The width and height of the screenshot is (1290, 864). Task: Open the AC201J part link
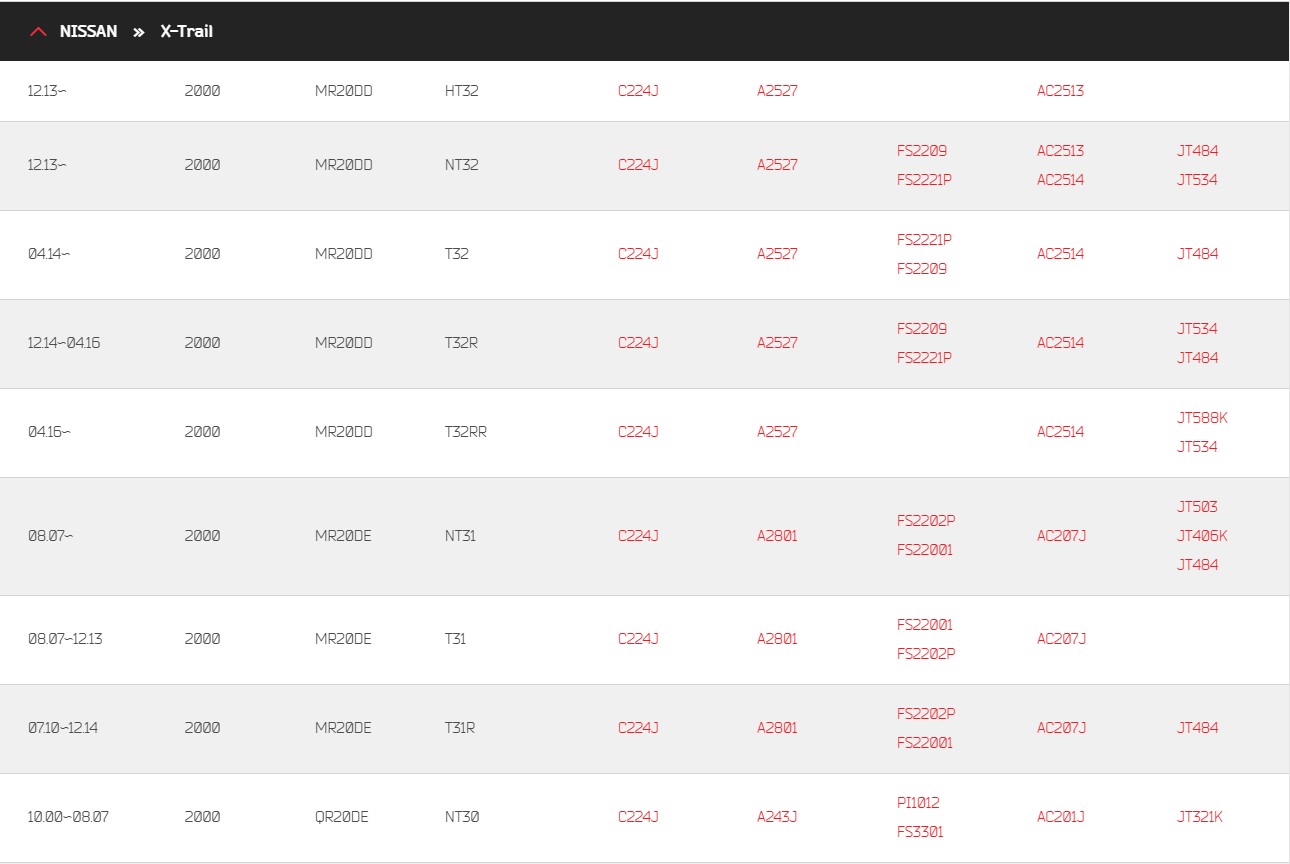click(1061, 817)
